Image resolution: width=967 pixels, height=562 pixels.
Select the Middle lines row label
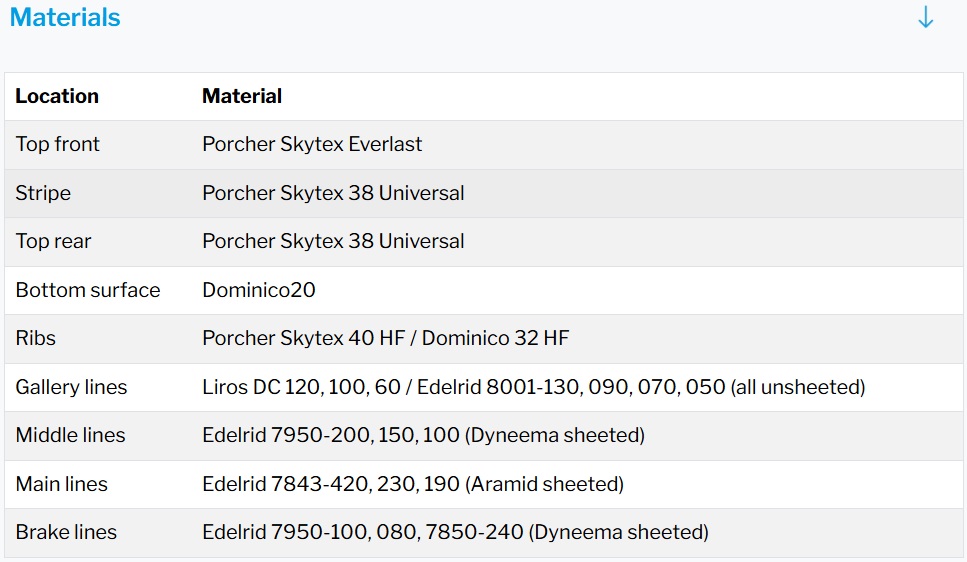coord(69,435)
